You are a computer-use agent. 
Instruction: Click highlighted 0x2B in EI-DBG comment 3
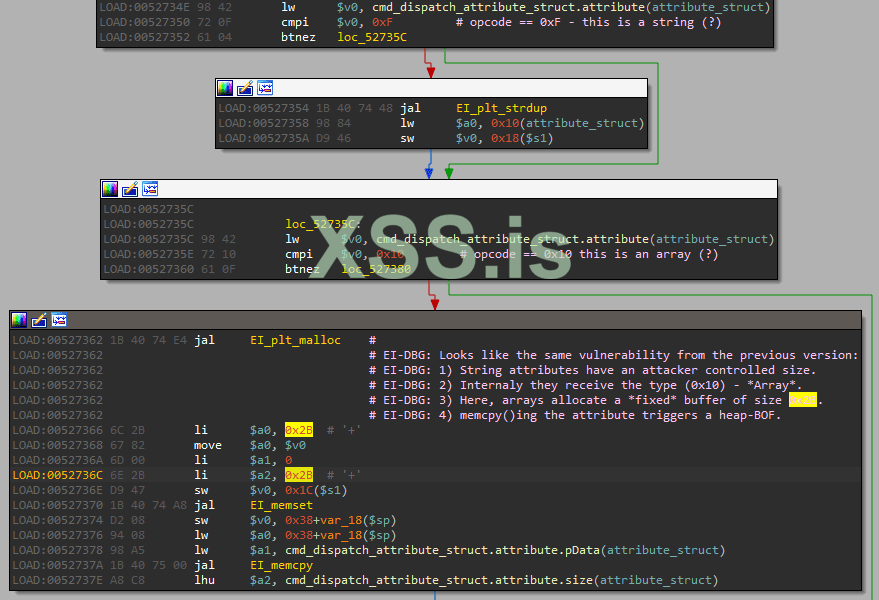803,400
